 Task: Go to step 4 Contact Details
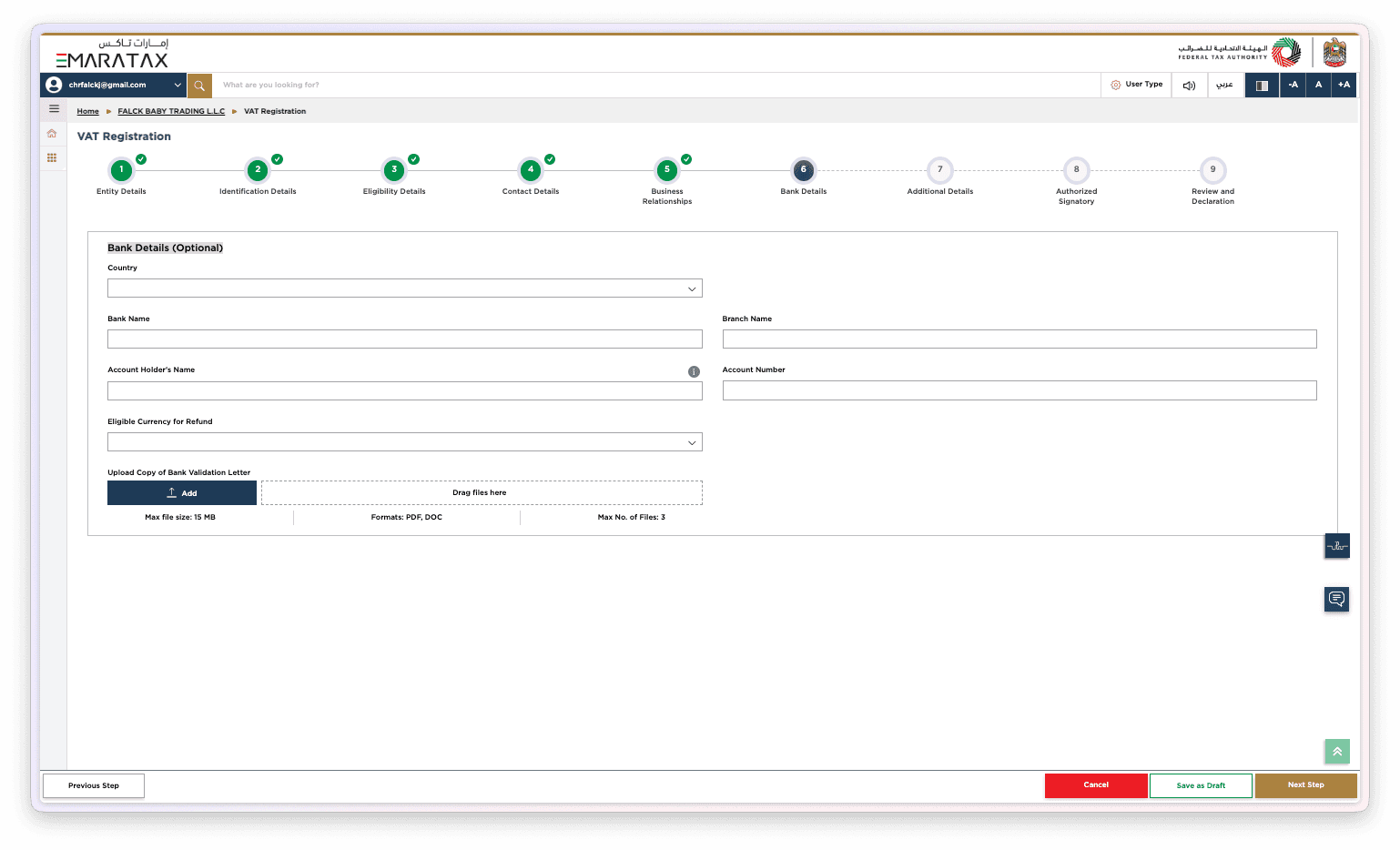coord(531,170)
